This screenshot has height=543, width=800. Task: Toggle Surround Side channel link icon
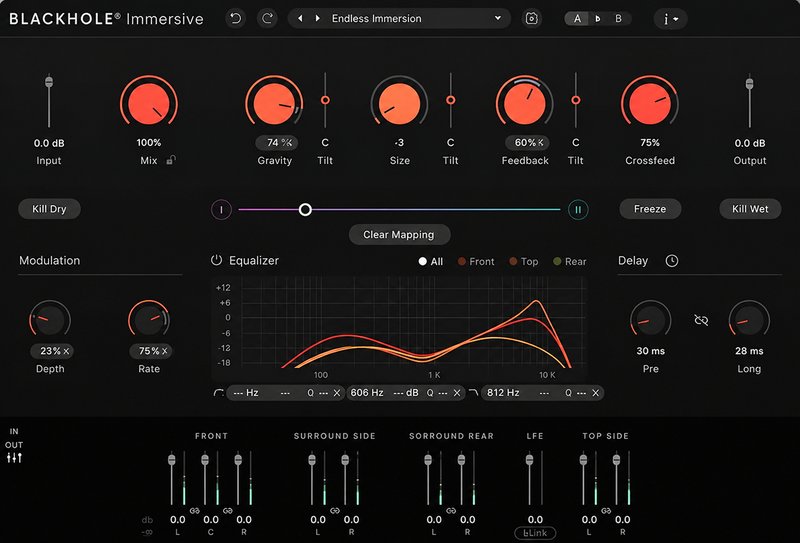coord(335,511)
